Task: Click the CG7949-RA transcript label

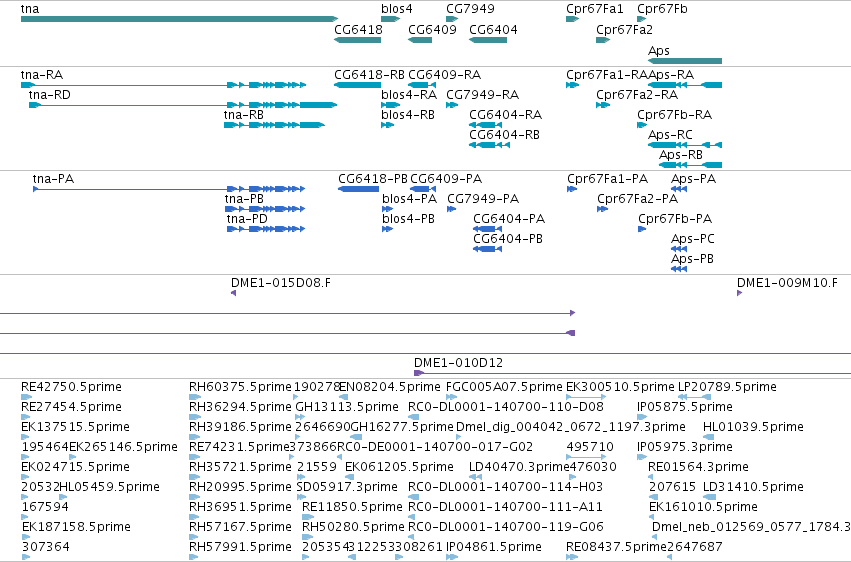Action: point(482,94)
